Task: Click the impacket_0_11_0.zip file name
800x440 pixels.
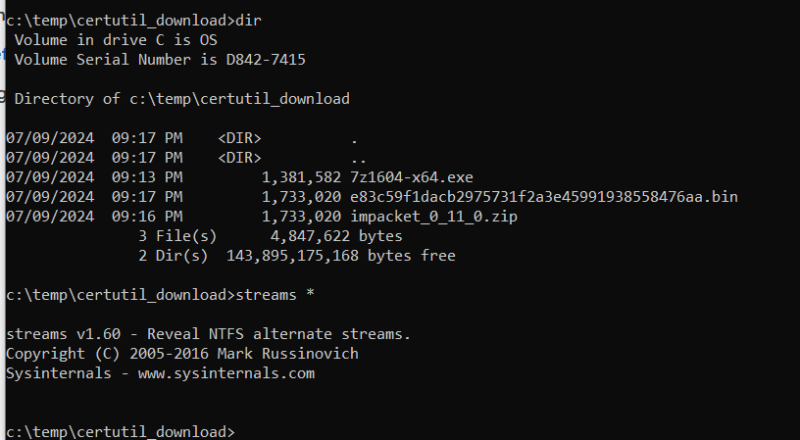Action: [434, 216]
